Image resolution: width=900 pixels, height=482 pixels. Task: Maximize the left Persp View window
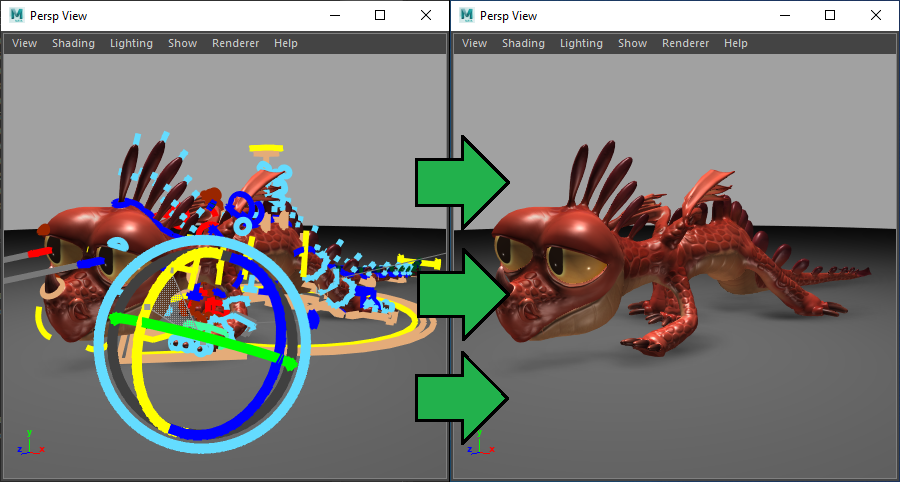tap(380, 15)
